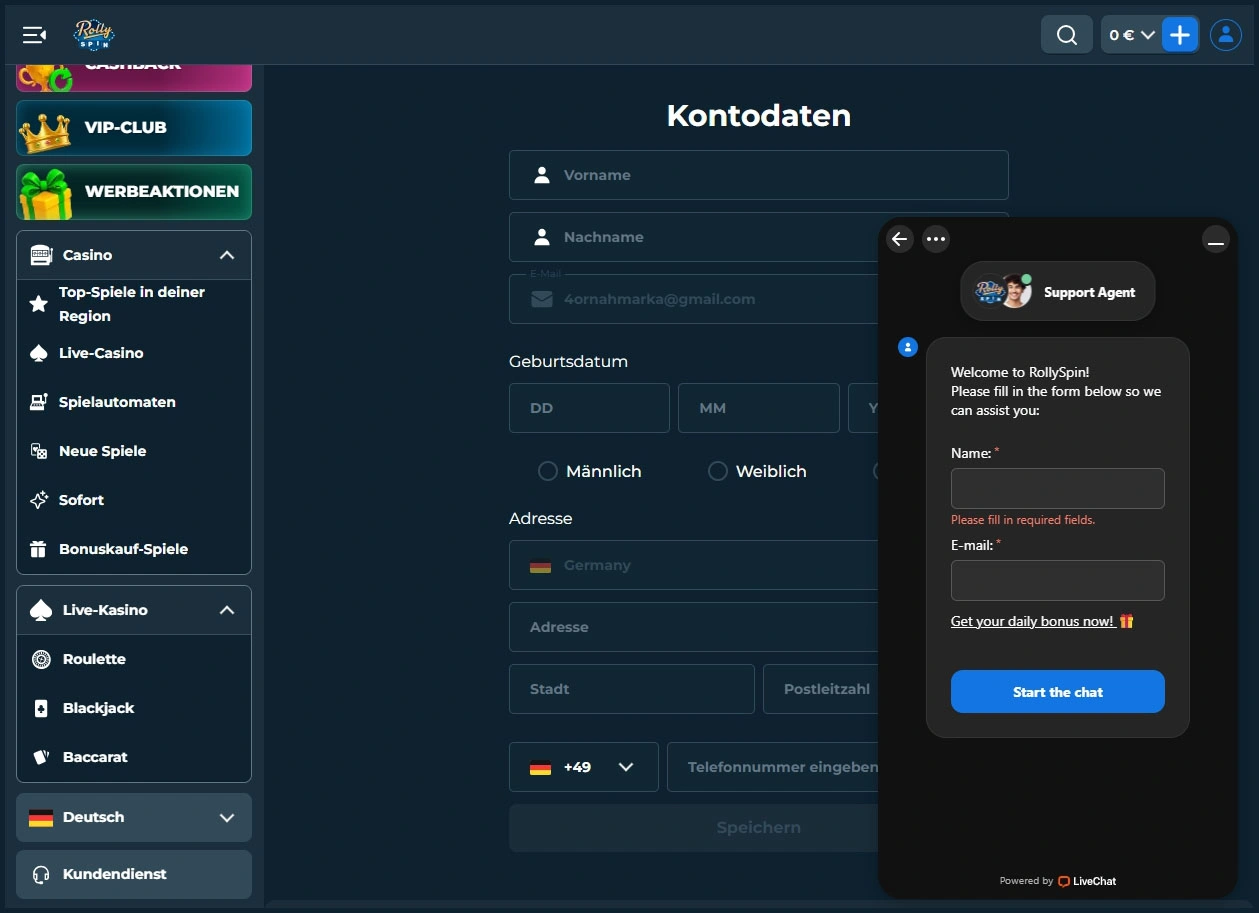Click the Get your daily bonus now link

pyautogui.click(x=1034, y=621)
